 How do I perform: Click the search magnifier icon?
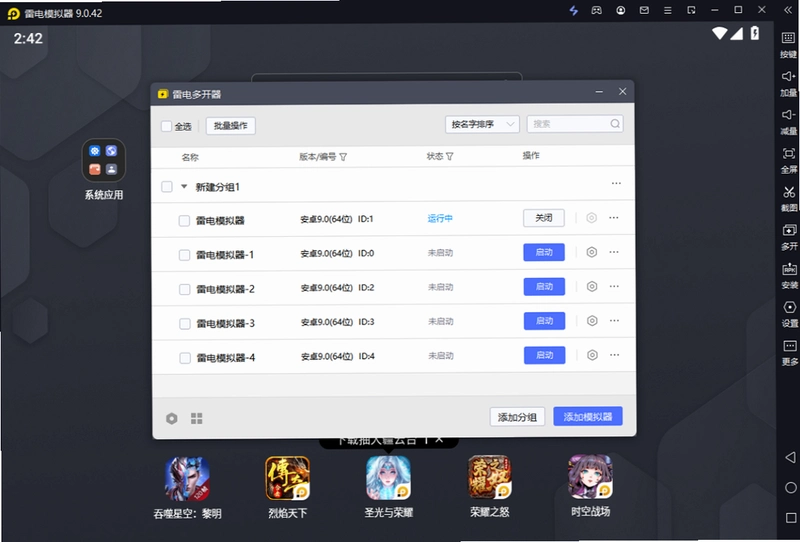click(x=615, y=124)
